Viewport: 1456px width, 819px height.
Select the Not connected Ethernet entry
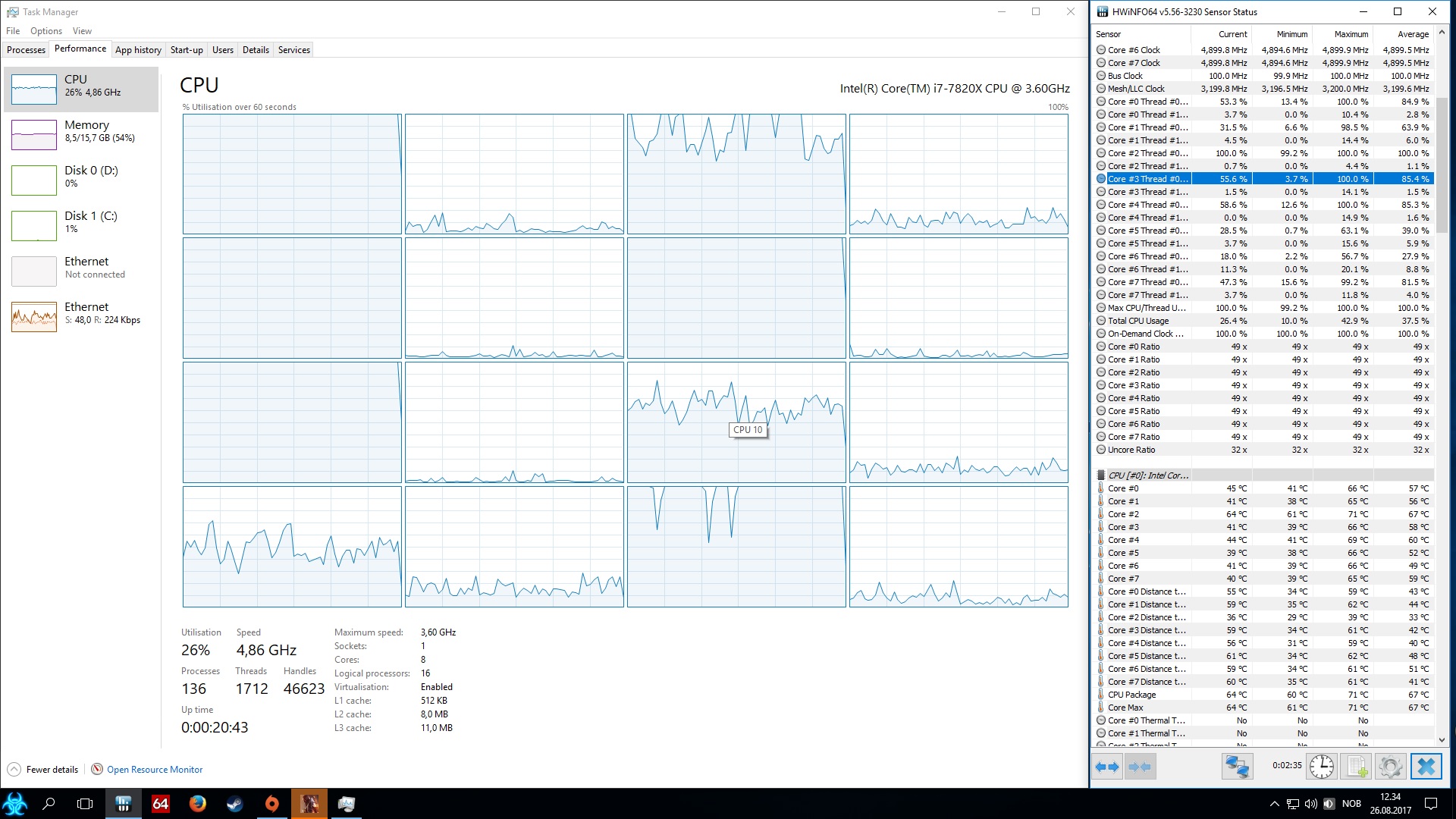[x=81, y=271]
